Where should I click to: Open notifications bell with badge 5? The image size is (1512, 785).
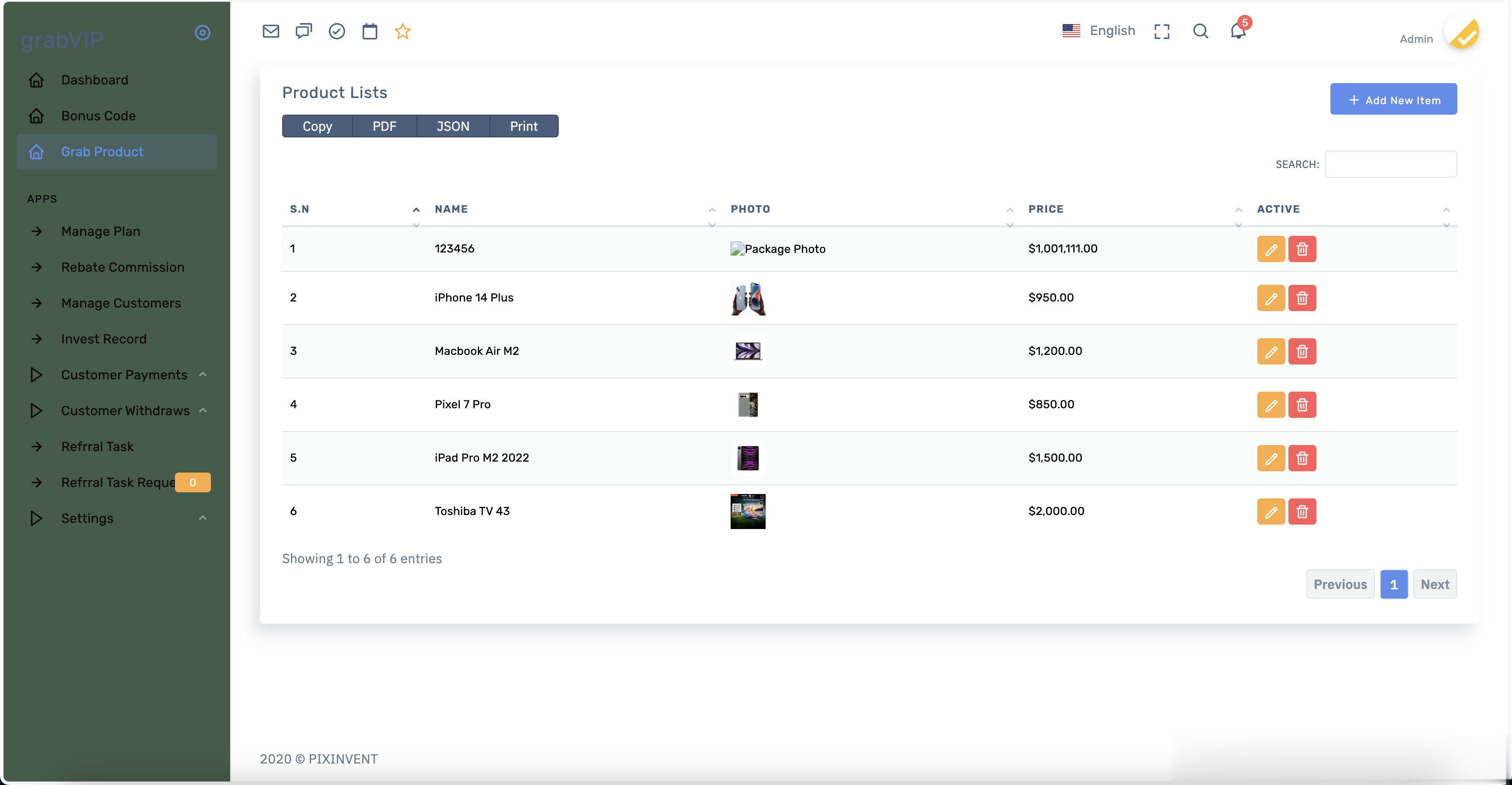pos(1238,31)
